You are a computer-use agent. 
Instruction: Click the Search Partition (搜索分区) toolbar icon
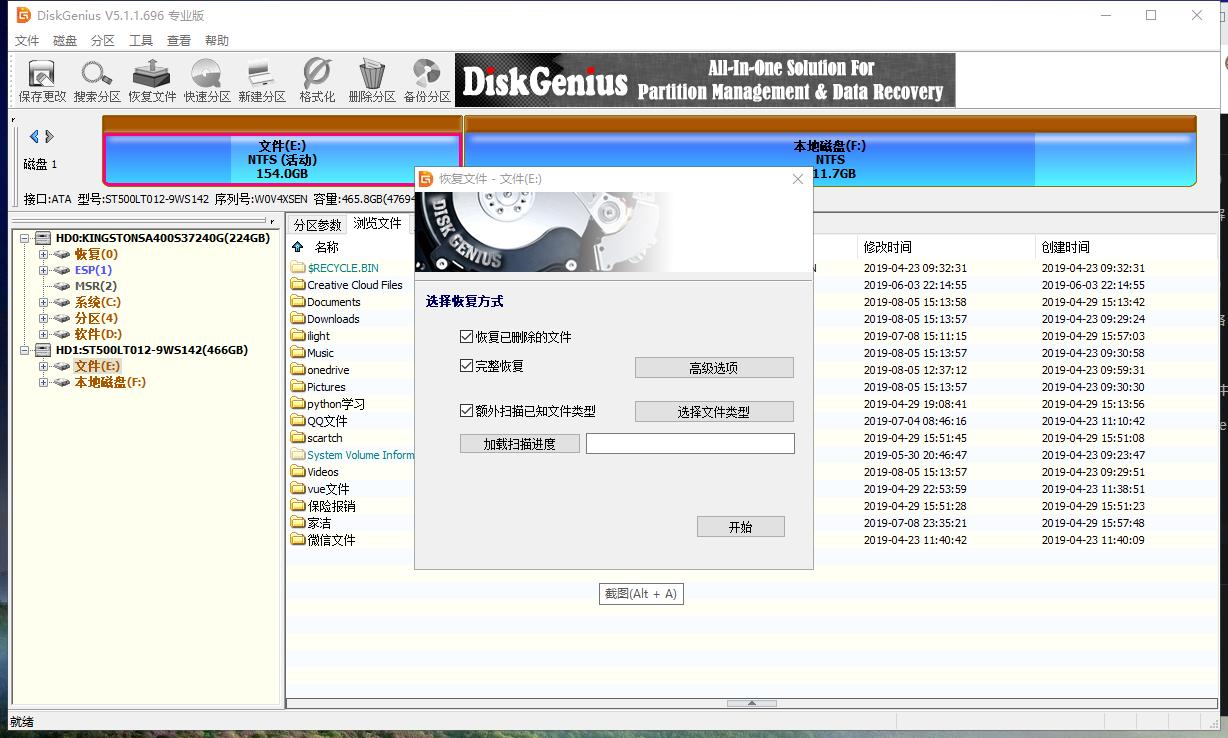[x=97, y=80]
